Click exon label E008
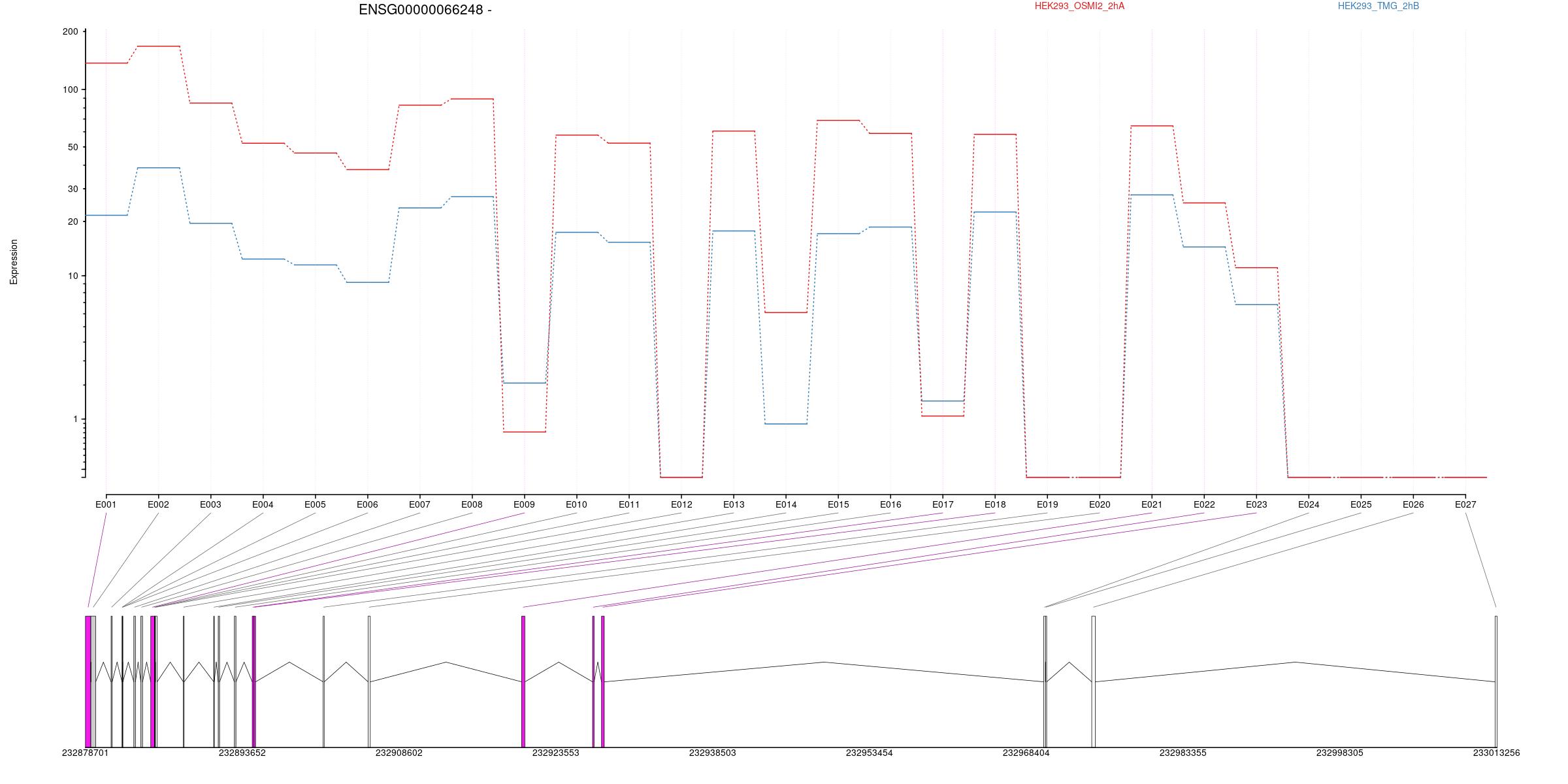1568x784 pixels. (472, 504)
